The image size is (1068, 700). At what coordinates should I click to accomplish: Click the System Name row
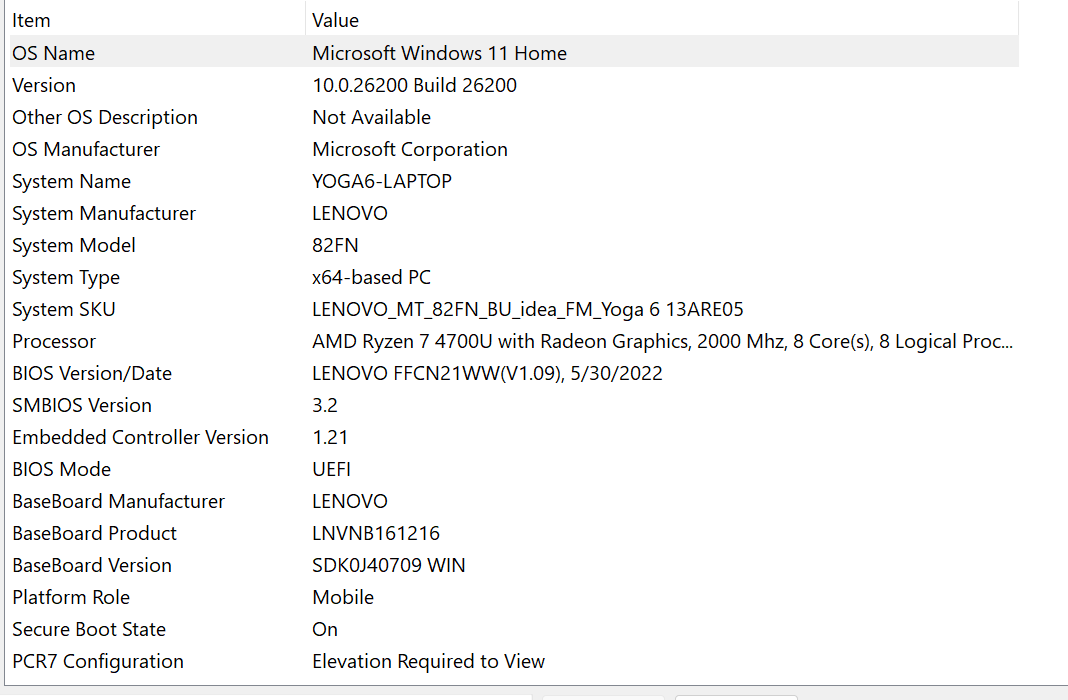(x=72, y=181)
